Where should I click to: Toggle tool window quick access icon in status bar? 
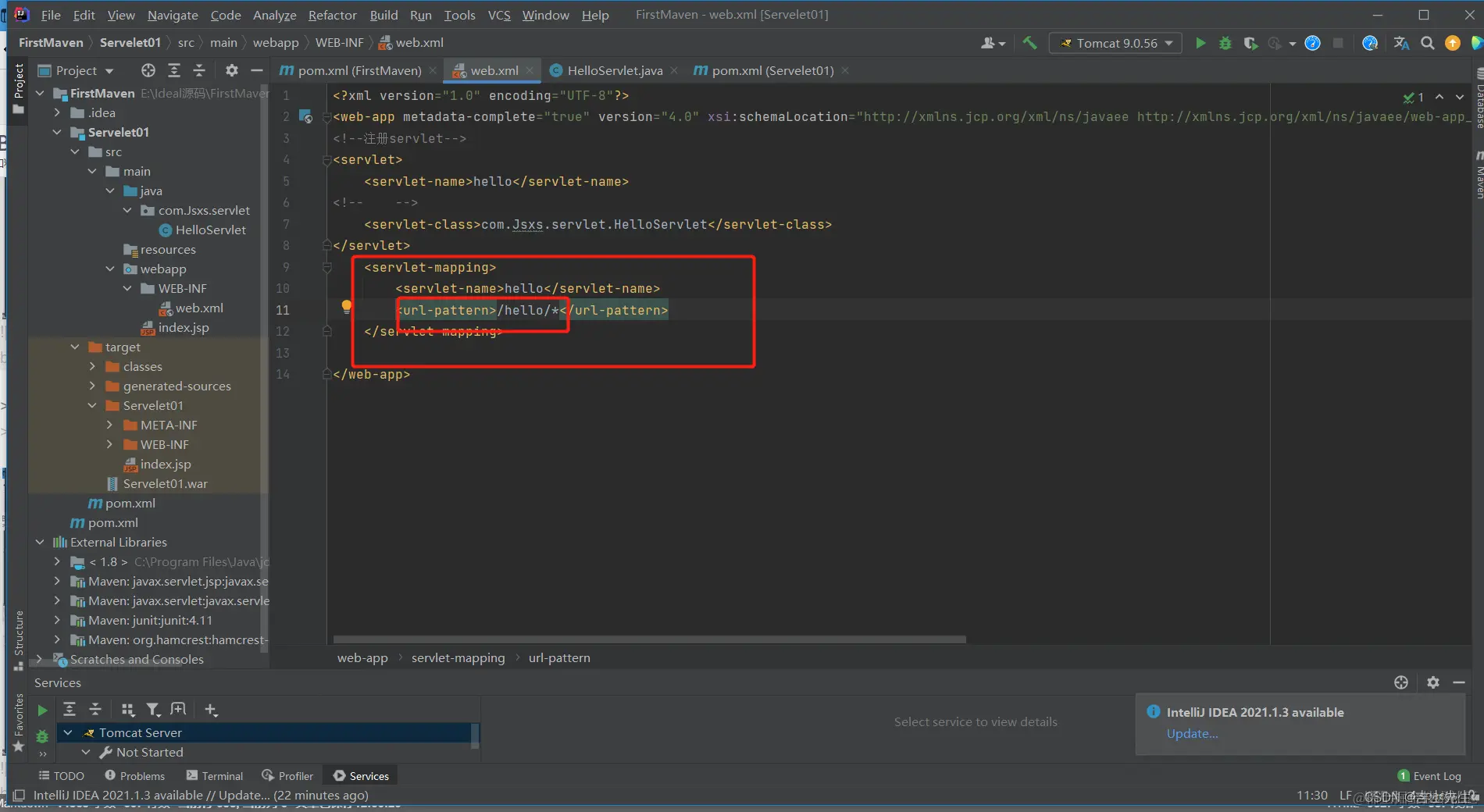tap(19, 795)
